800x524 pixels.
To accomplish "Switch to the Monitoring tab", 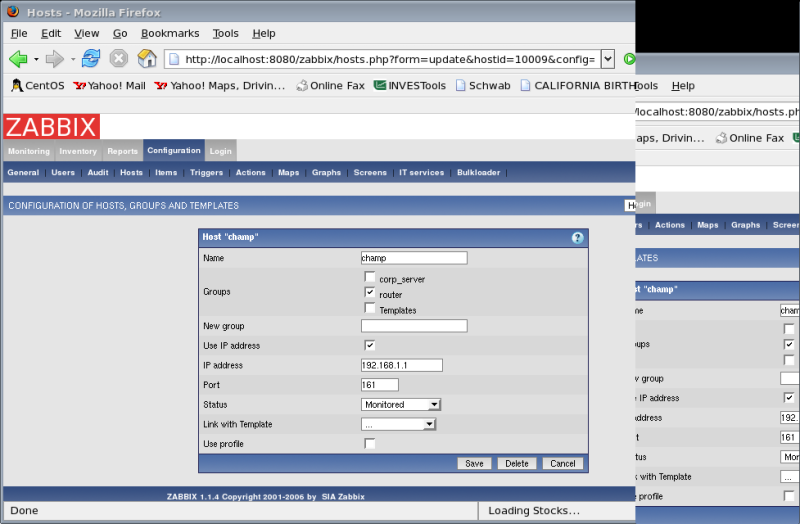I will click(29, 151).
